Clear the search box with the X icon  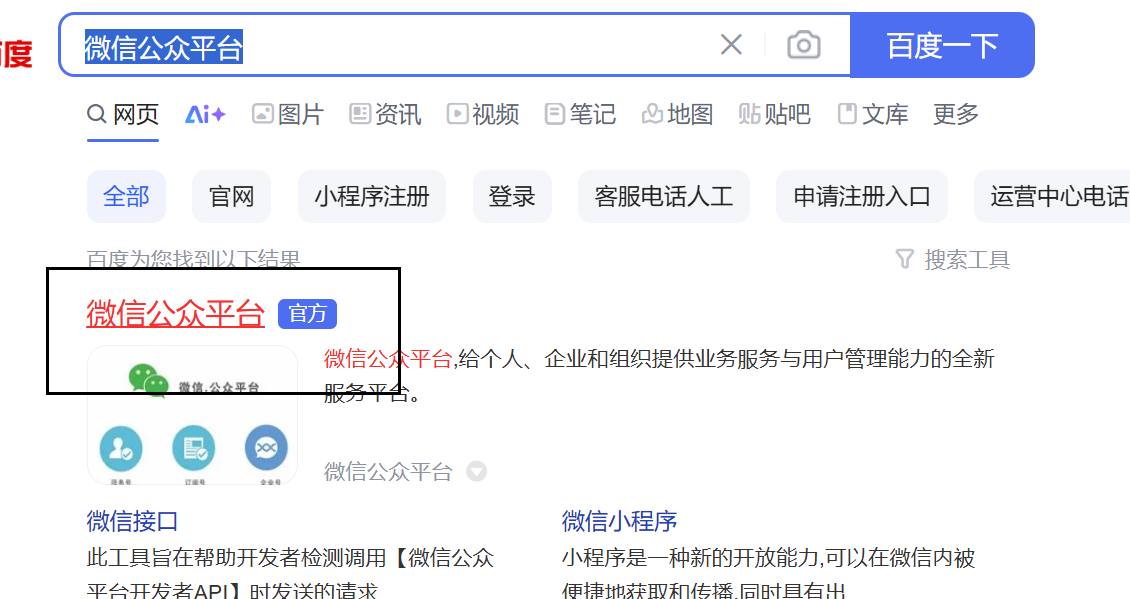(731, 45)
